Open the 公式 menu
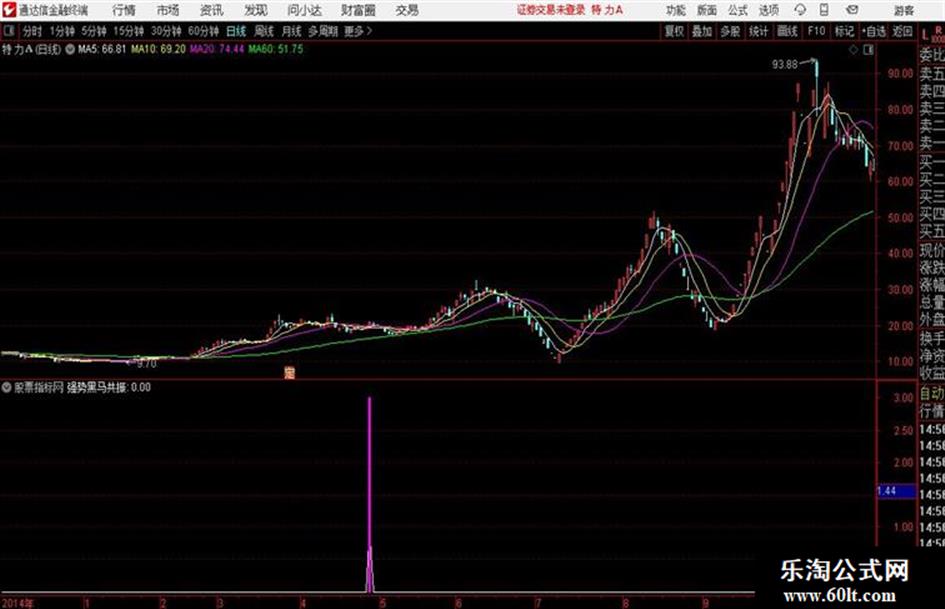This screenshot has height=609, width=945. 738,10
